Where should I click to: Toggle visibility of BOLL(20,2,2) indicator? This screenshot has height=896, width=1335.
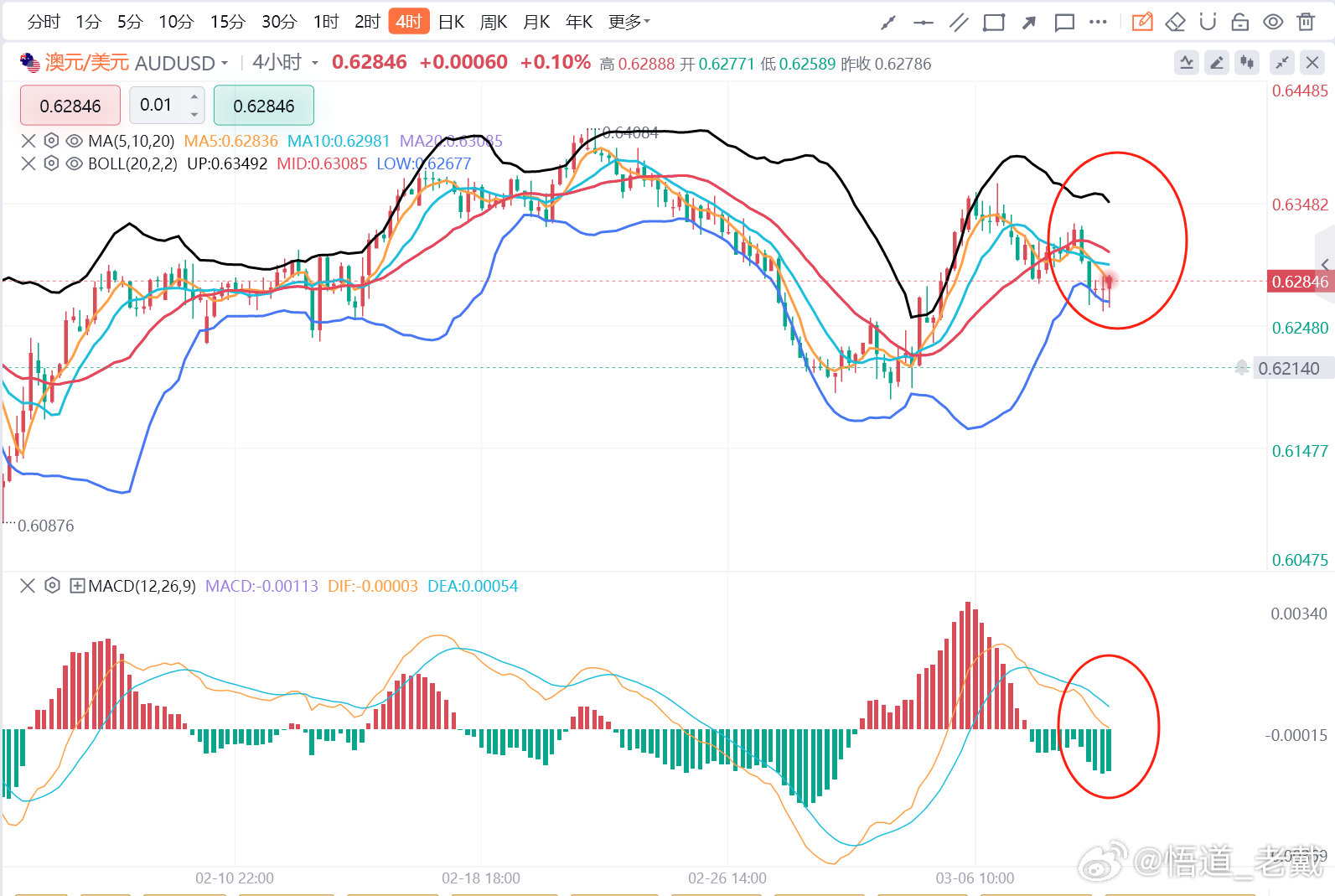[x=74, y=163]
